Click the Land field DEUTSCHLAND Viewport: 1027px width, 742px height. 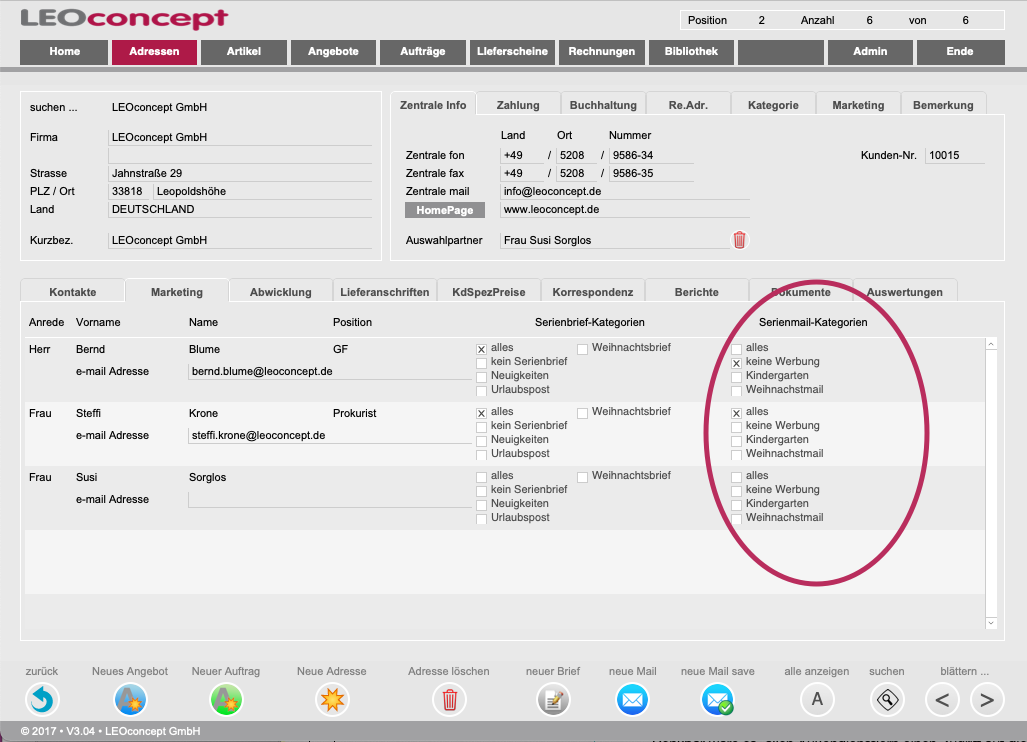pyautogui.click(x=240, y=210)
